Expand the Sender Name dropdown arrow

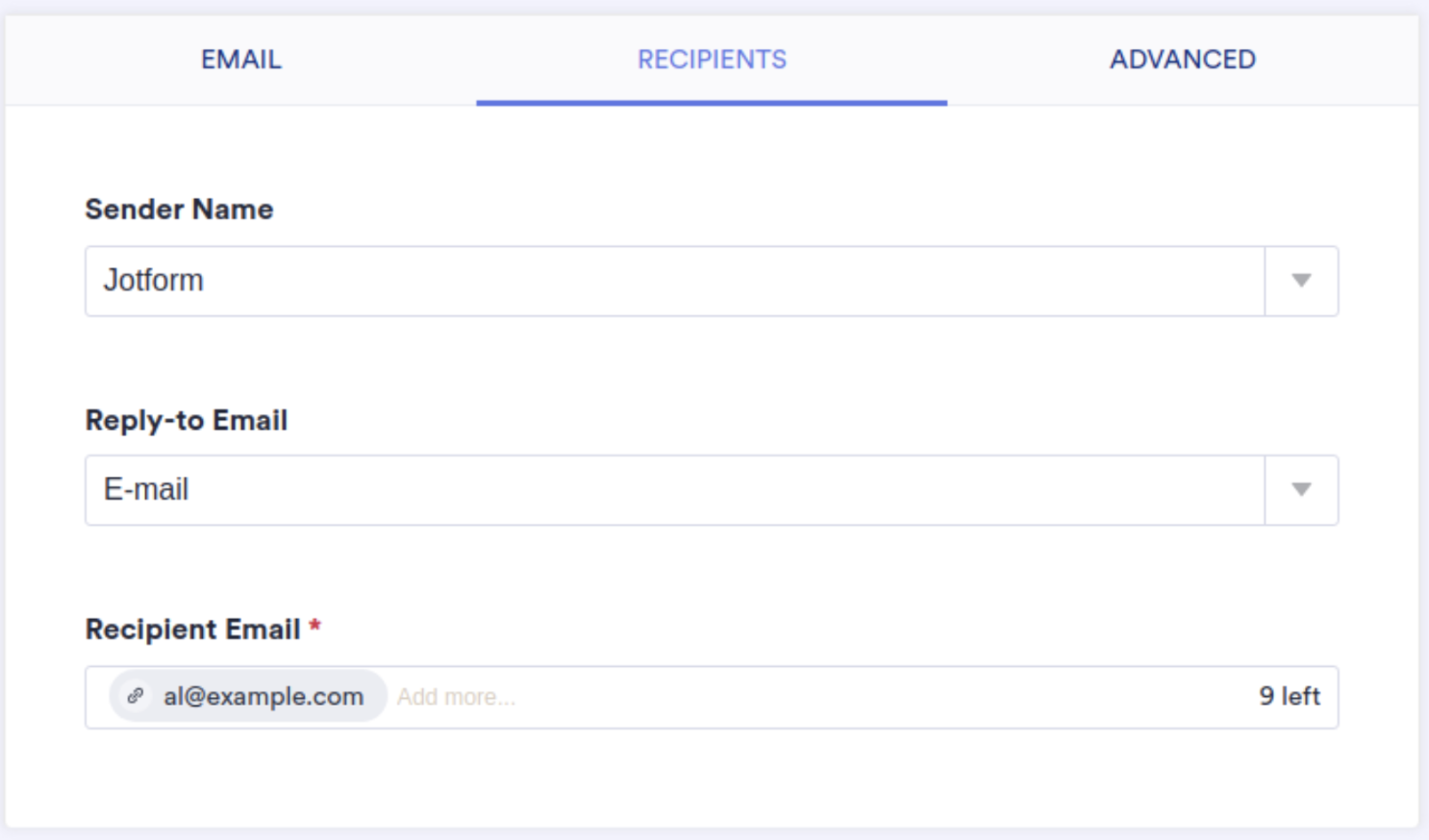(1301, 281)
